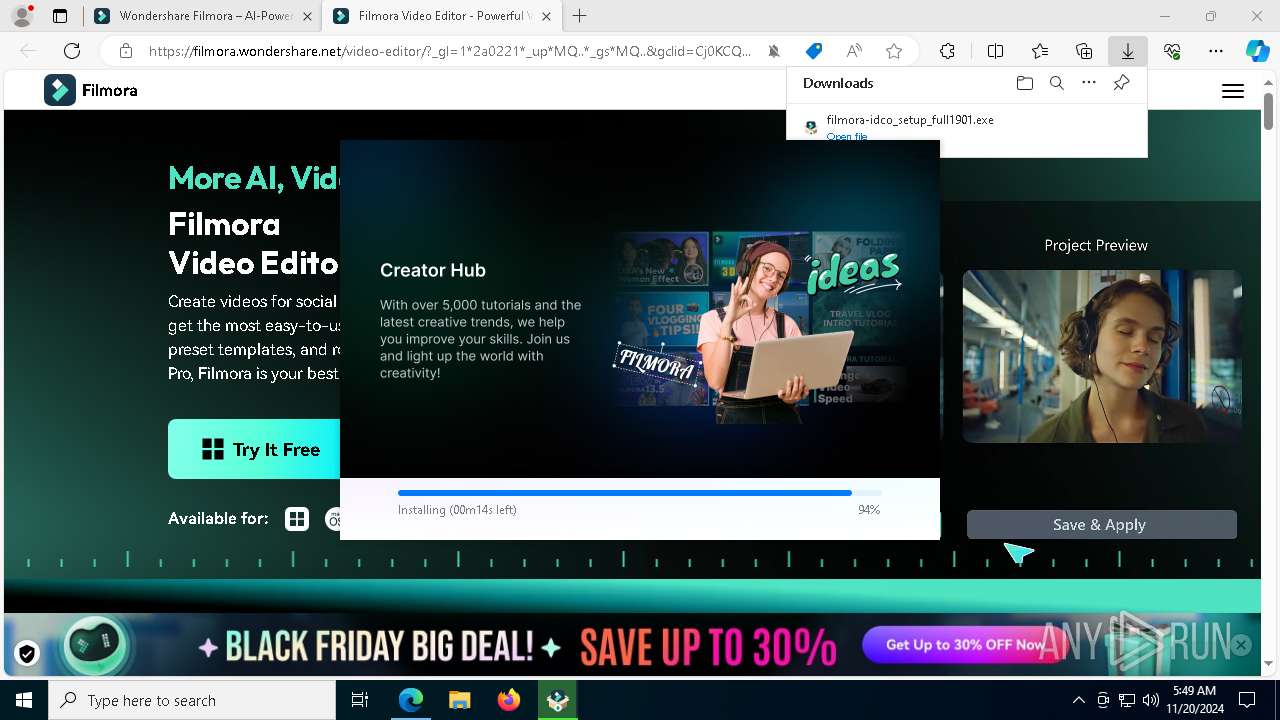Open the Favorites list icon
This screenshot has width=1280, height=720.
click(1040, 51)
